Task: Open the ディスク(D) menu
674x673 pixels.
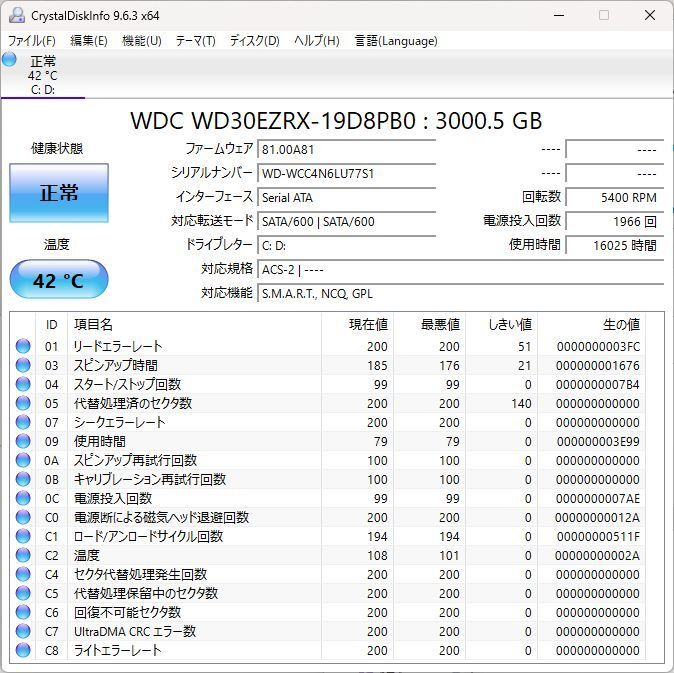Action: [254, 41]
